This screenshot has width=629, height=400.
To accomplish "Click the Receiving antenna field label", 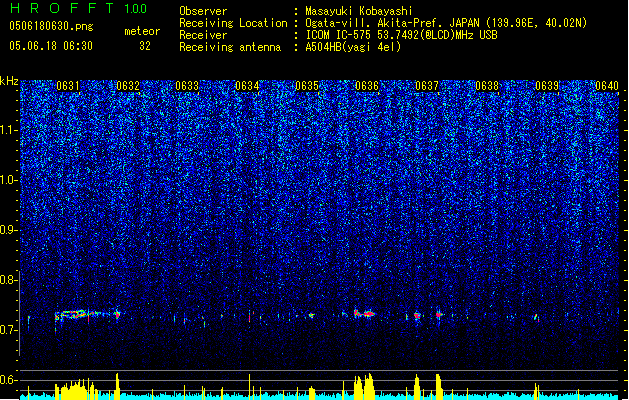I will pyautogui.click(x=230, y=47).
